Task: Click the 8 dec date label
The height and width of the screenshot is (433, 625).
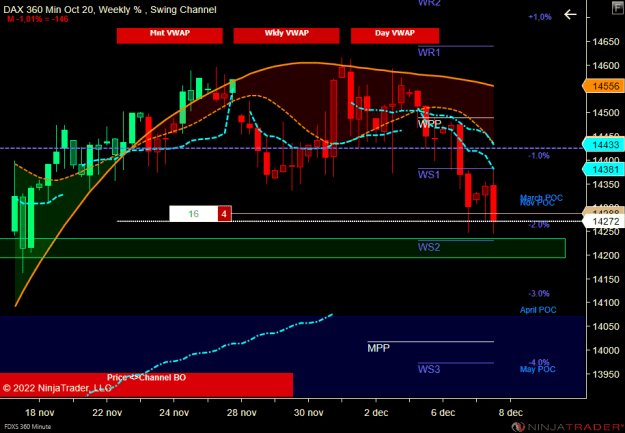Action: coord(510,413)
